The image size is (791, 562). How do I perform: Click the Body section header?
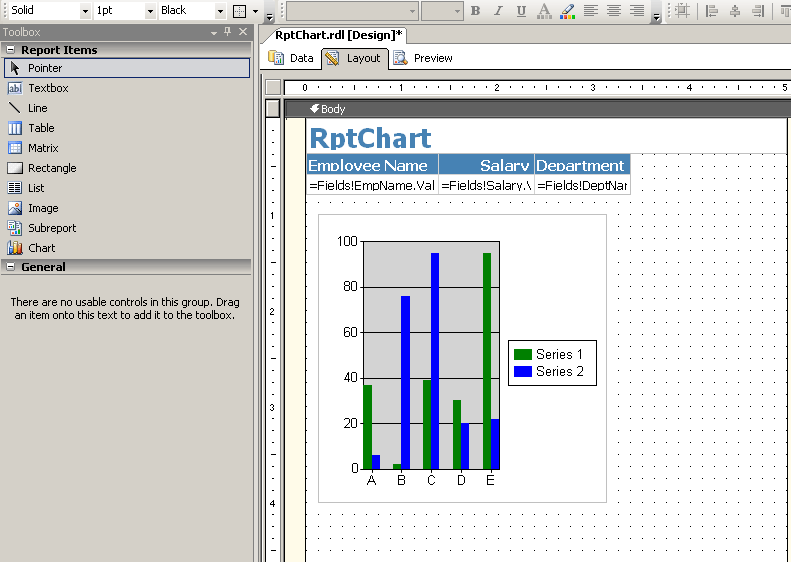point(328,109)
